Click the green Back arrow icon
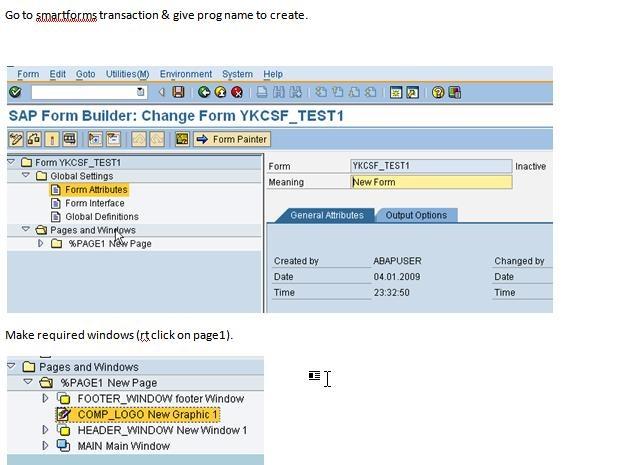This screenshot has height=465, width=626. point(204,92)
